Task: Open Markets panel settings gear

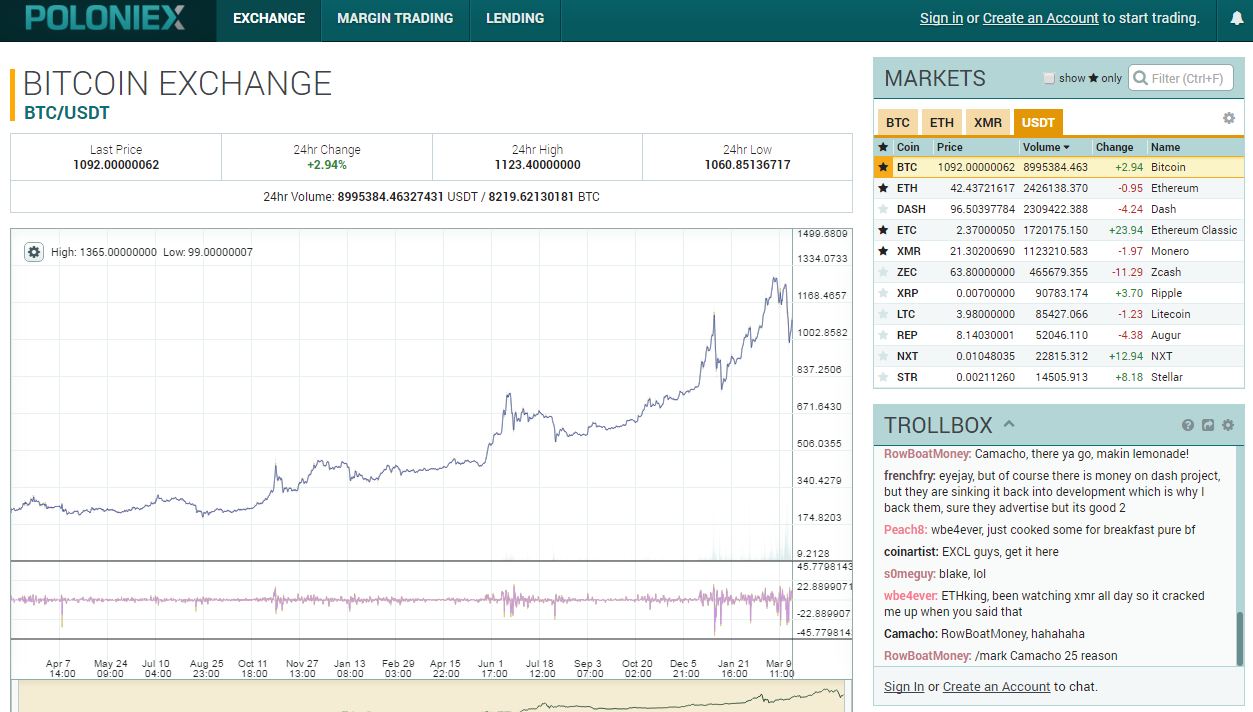Action: 1228,118
